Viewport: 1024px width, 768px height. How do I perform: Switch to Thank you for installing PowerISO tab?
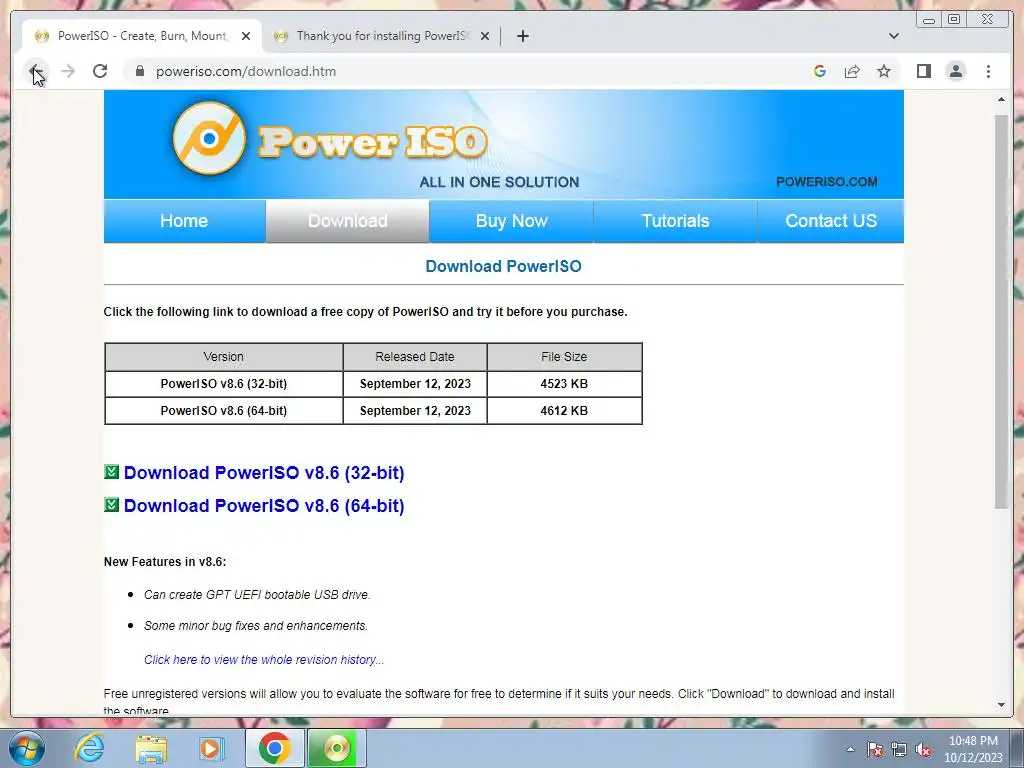pyautogui.click(x=381, y=36)
